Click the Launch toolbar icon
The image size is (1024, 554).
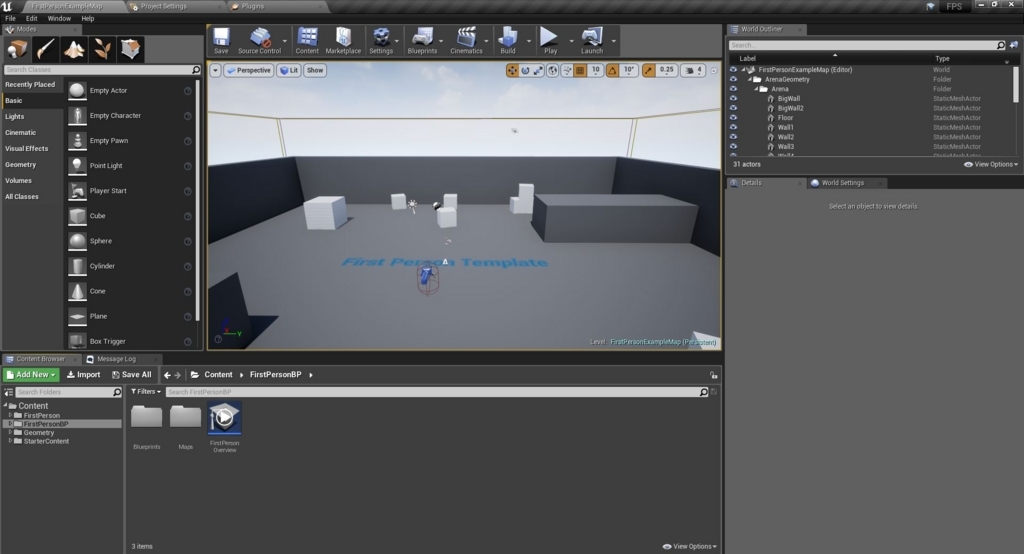point(592,41)
